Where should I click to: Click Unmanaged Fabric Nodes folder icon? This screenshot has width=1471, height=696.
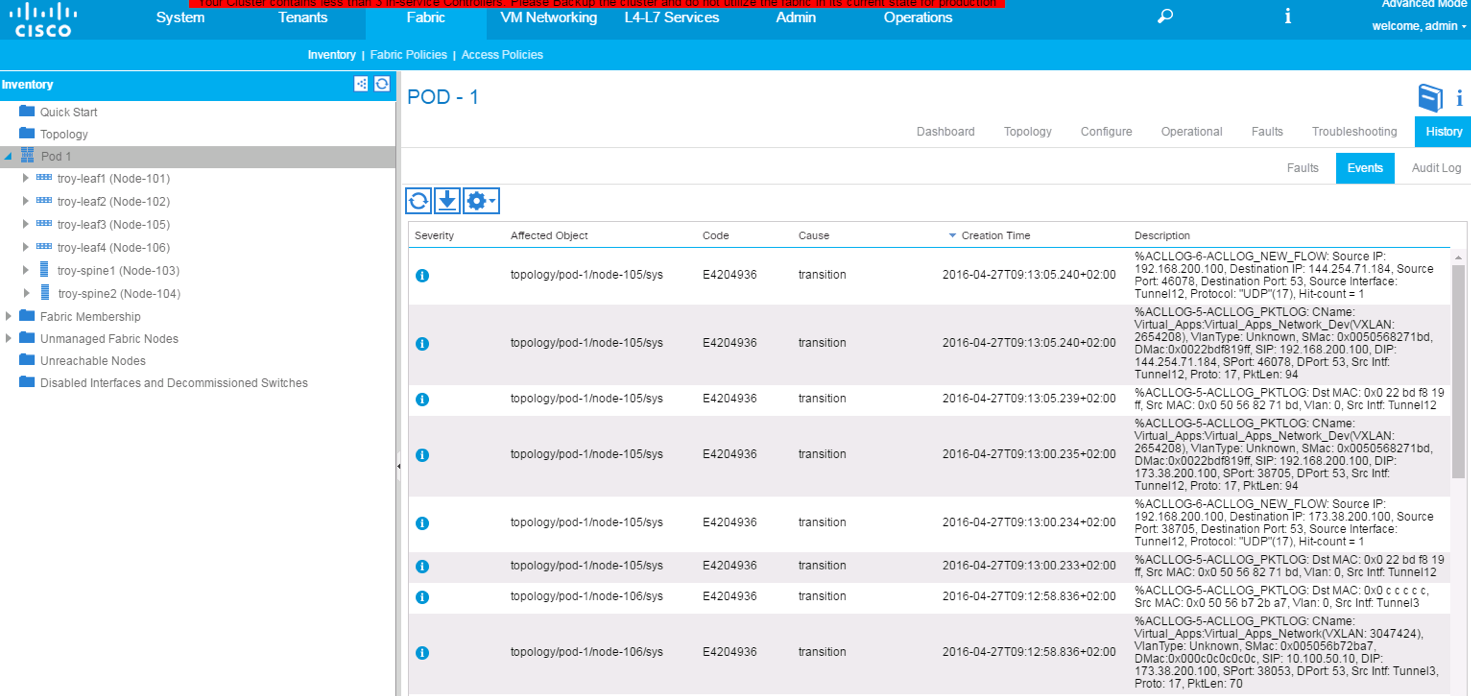[x=27, y=338]
